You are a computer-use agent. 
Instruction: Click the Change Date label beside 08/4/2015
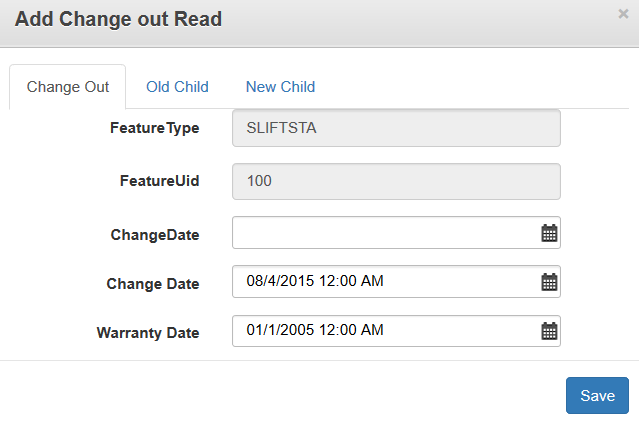pyautogui.click(x=152, y=284)
